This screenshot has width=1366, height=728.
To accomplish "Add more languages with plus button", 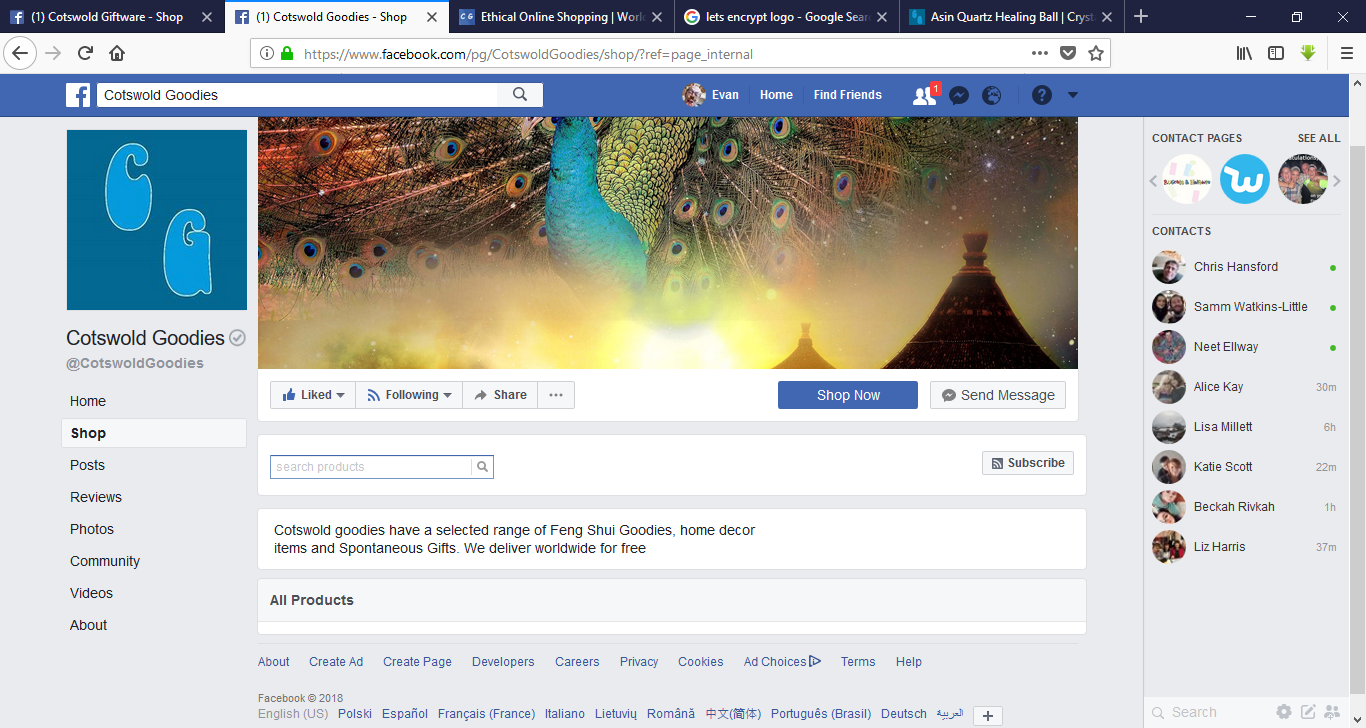I will click(987, 716).
